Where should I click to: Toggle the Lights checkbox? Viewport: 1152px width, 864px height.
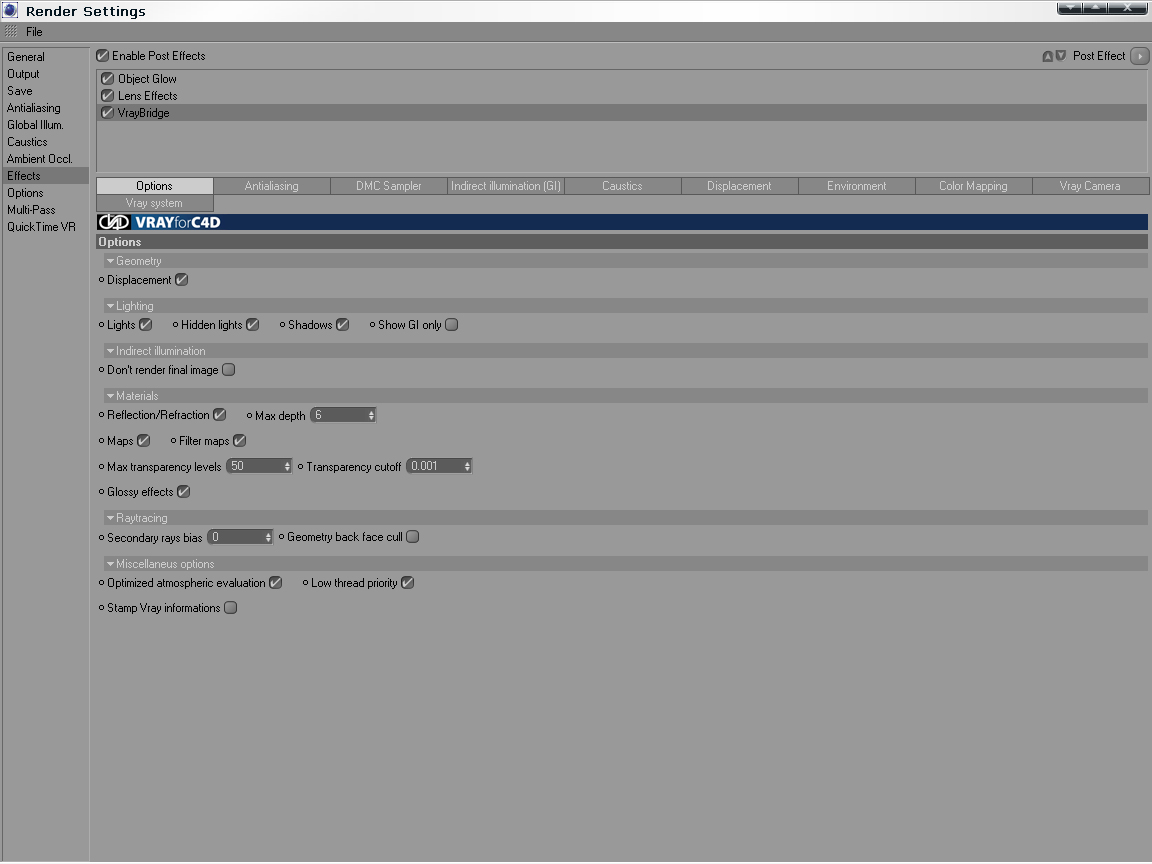[x=145, y=325]
